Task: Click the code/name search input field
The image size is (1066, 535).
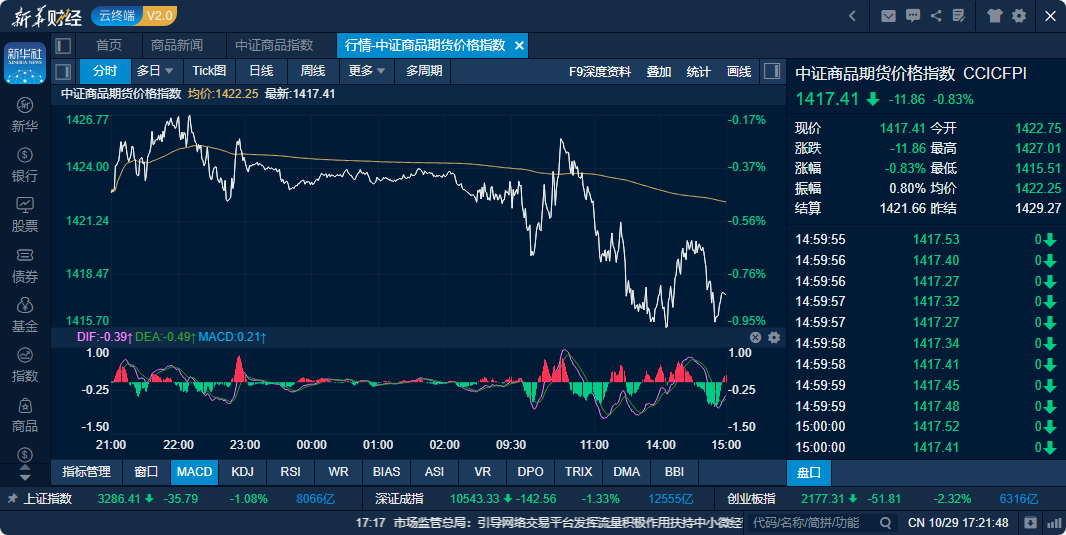Action: point(810,522)
